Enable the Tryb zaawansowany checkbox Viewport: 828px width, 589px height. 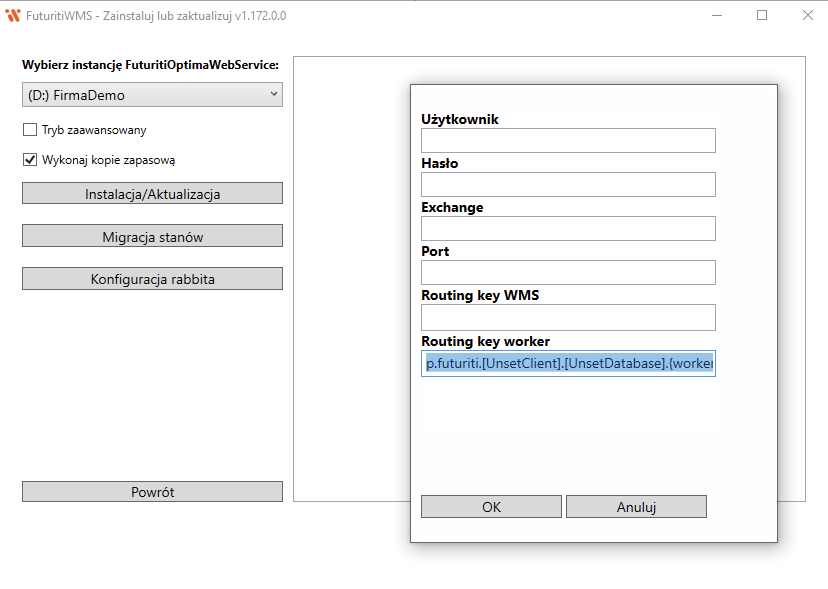point(30,129)
